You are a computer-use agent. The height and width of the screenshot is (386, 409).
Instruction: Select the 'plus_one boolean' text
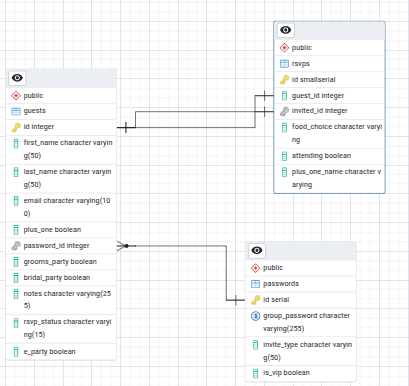coord(52,230)
